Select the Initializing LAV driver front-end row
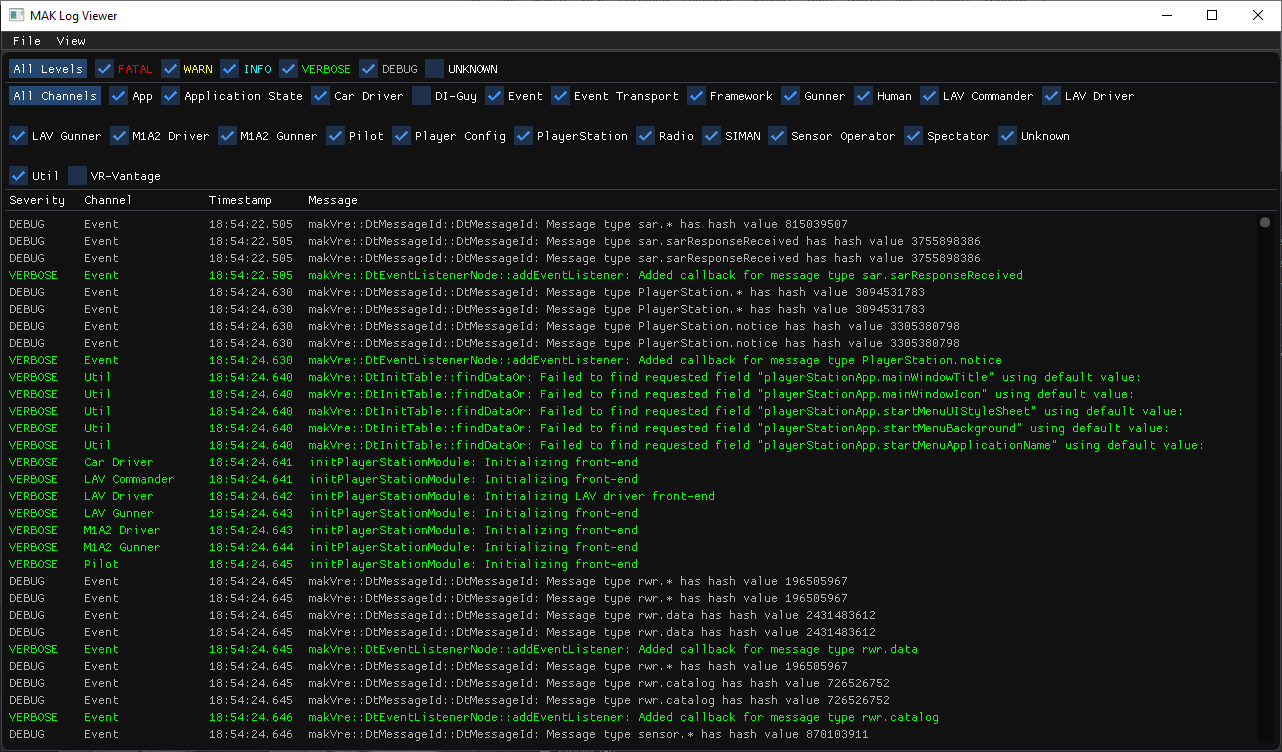 [x=630, y=496]
